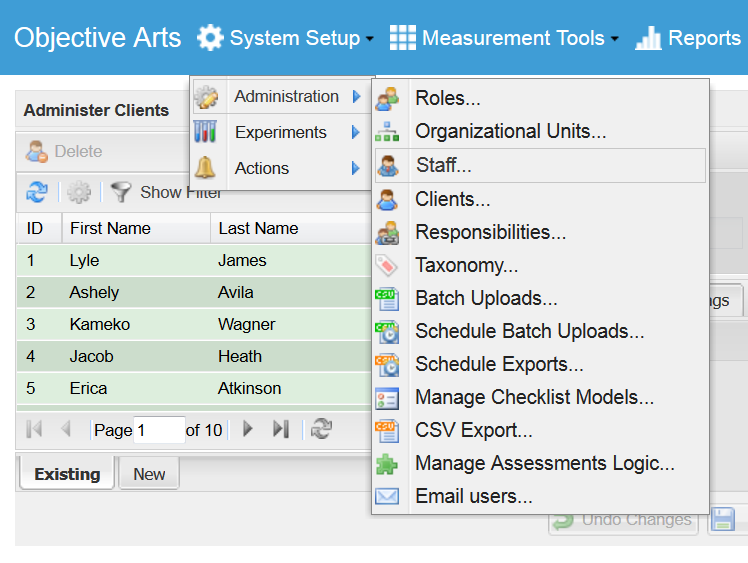Image resolution: width=748 pixels, height=563 pixels.
Task: Switch to the Existing tab
Action: (67, 474)
